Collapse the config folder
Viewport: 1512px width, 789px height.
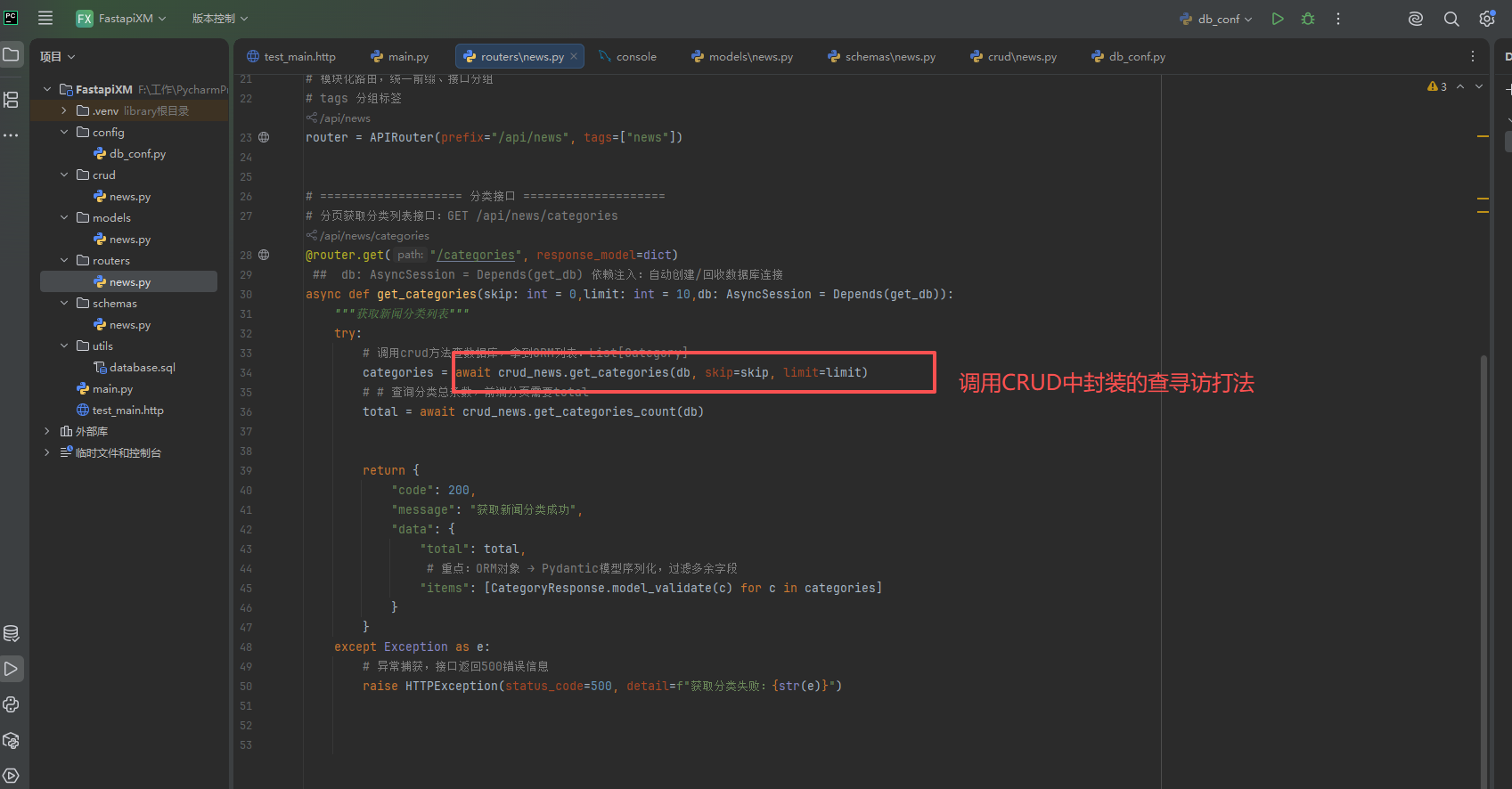[x=64, y=132]
